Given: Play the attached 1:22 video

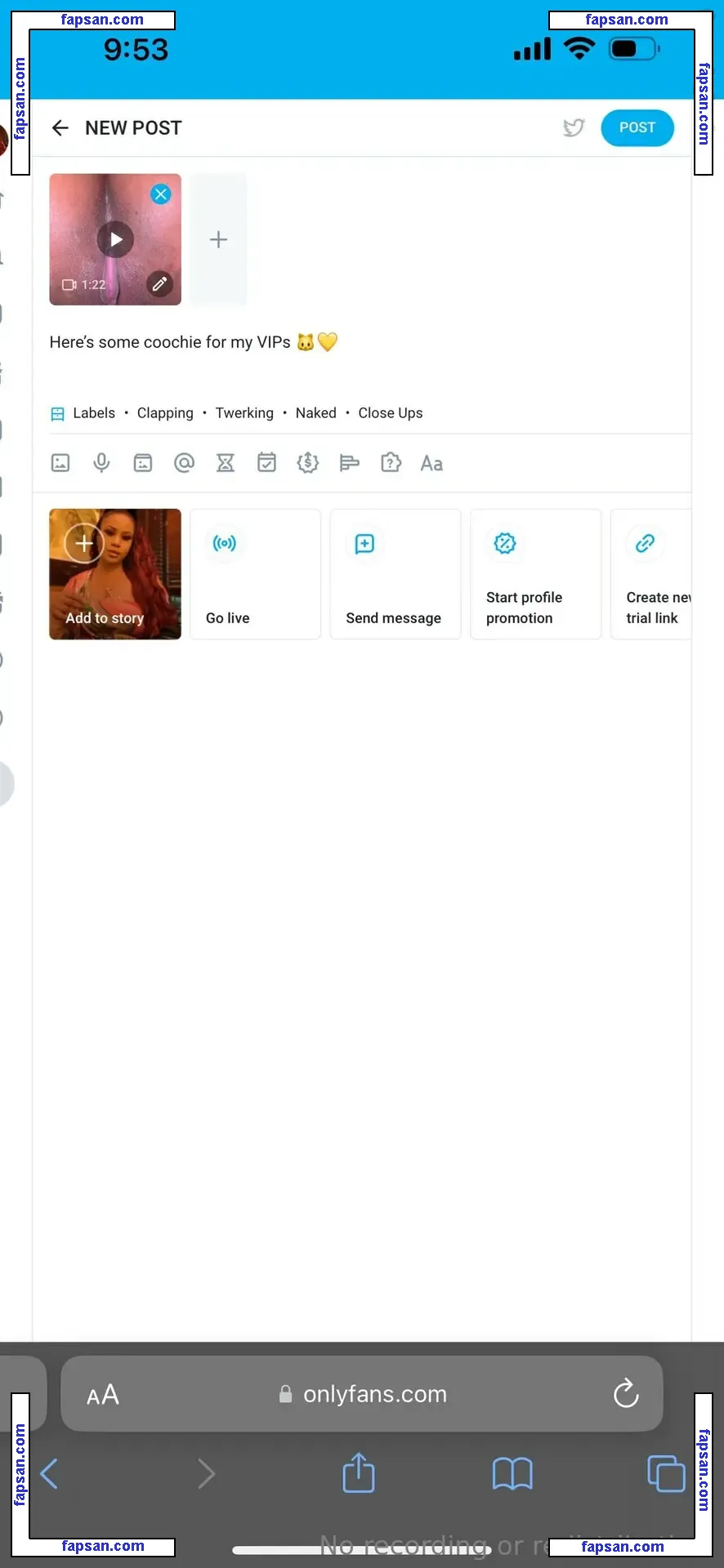Looking at the screenshot, I should (x=115, y=239).
